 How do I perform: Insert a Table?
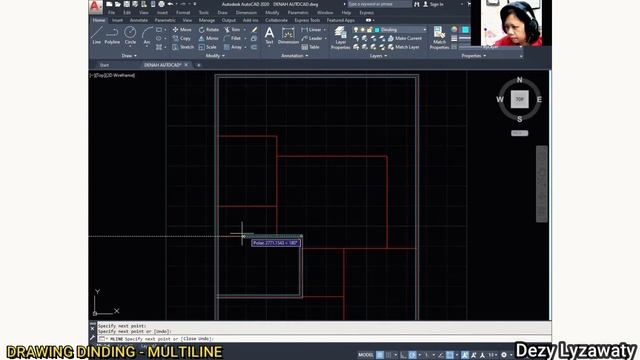(310, 47)
